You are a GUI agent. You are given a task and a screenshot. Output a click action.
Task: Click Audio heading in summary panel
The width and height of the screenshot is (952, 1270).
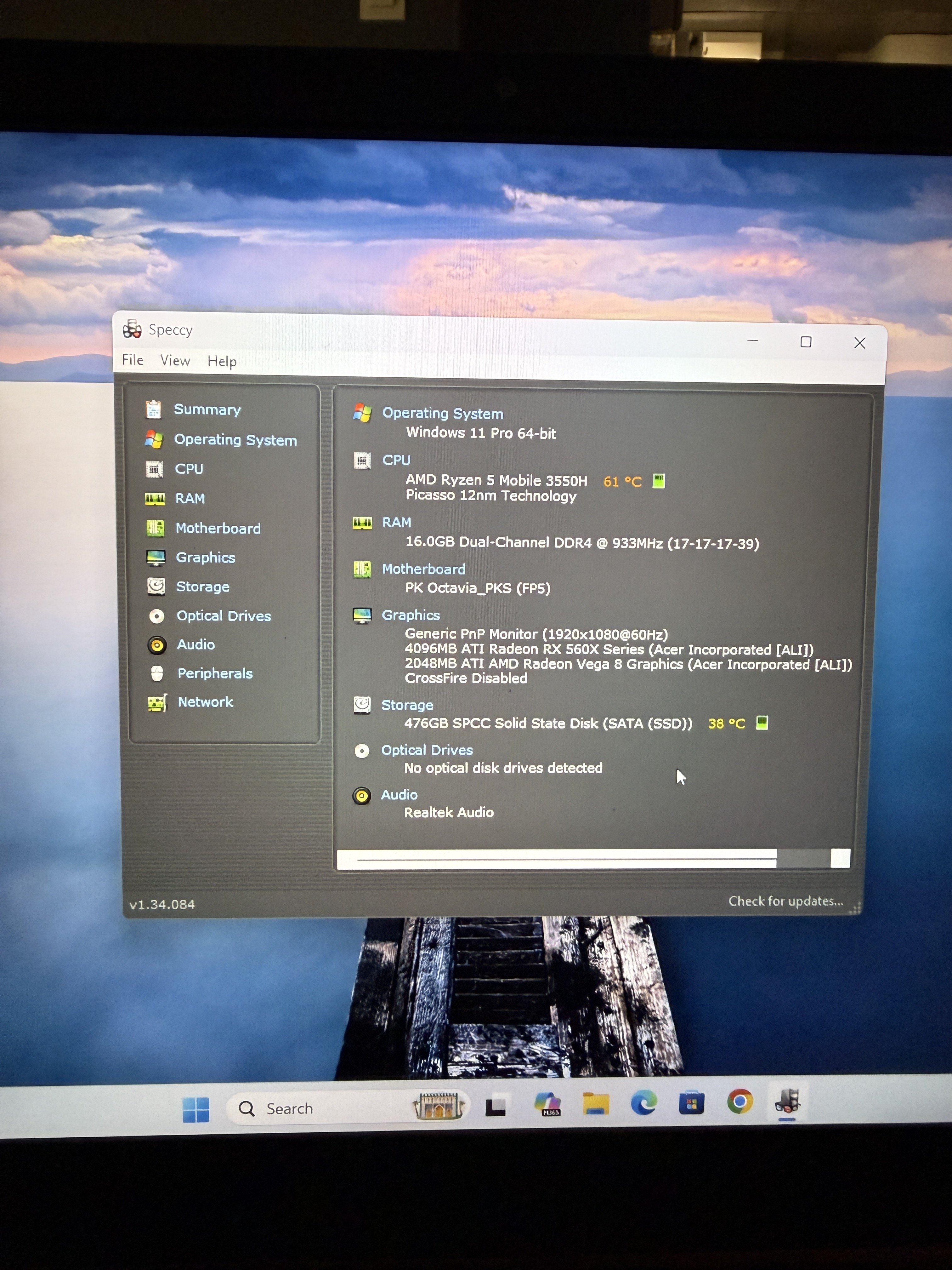coord(399,795)
